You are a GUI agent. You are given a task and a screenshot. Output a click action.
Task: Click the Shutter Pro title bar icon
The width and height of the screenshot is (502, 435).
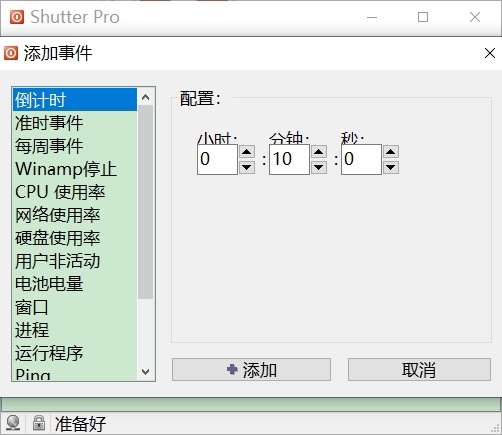17,17
